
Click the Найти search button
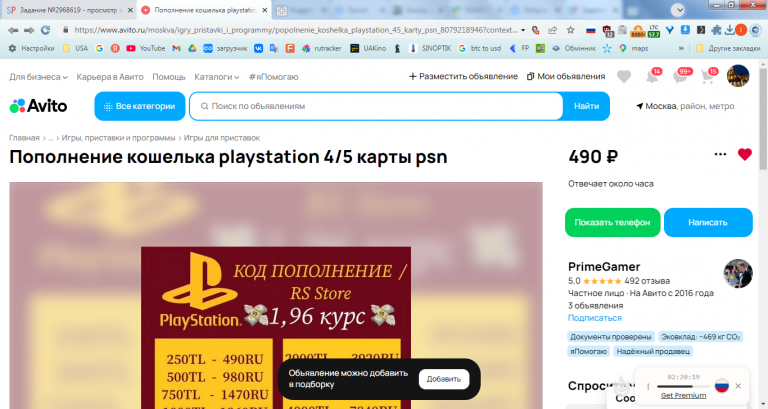(586, 106)
